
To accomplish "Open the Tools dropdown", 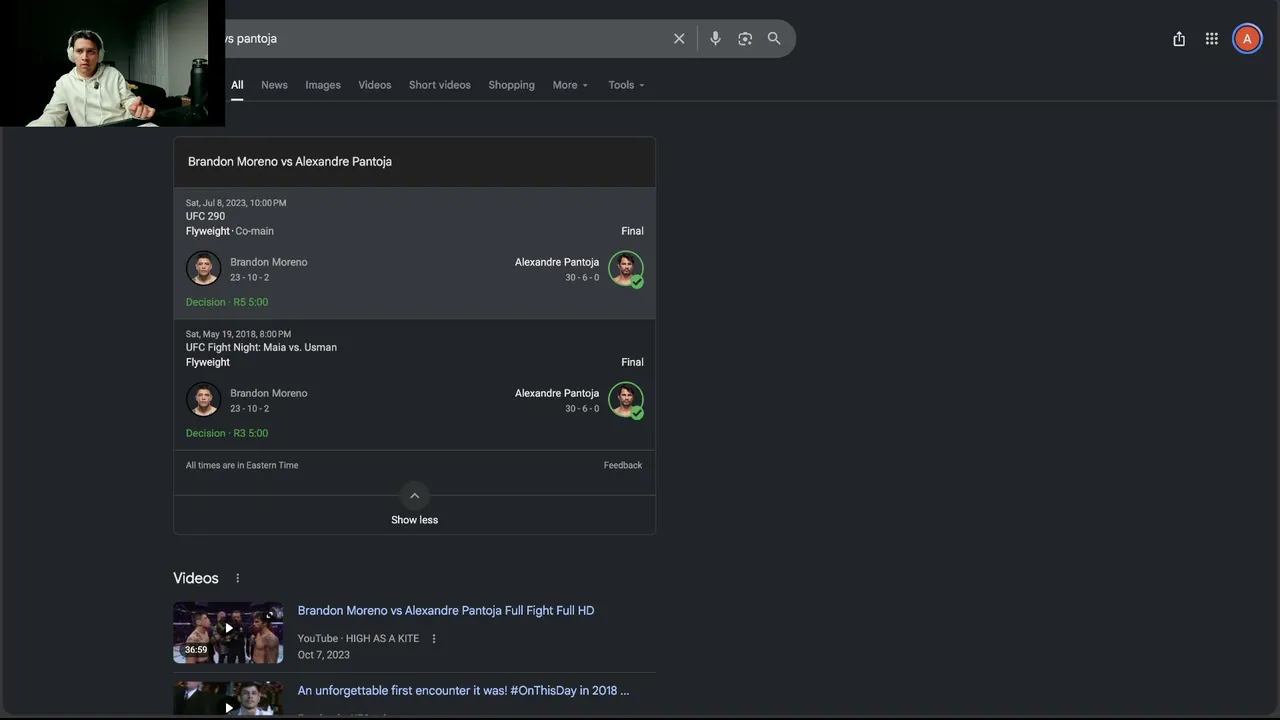I will pos(626,85).
